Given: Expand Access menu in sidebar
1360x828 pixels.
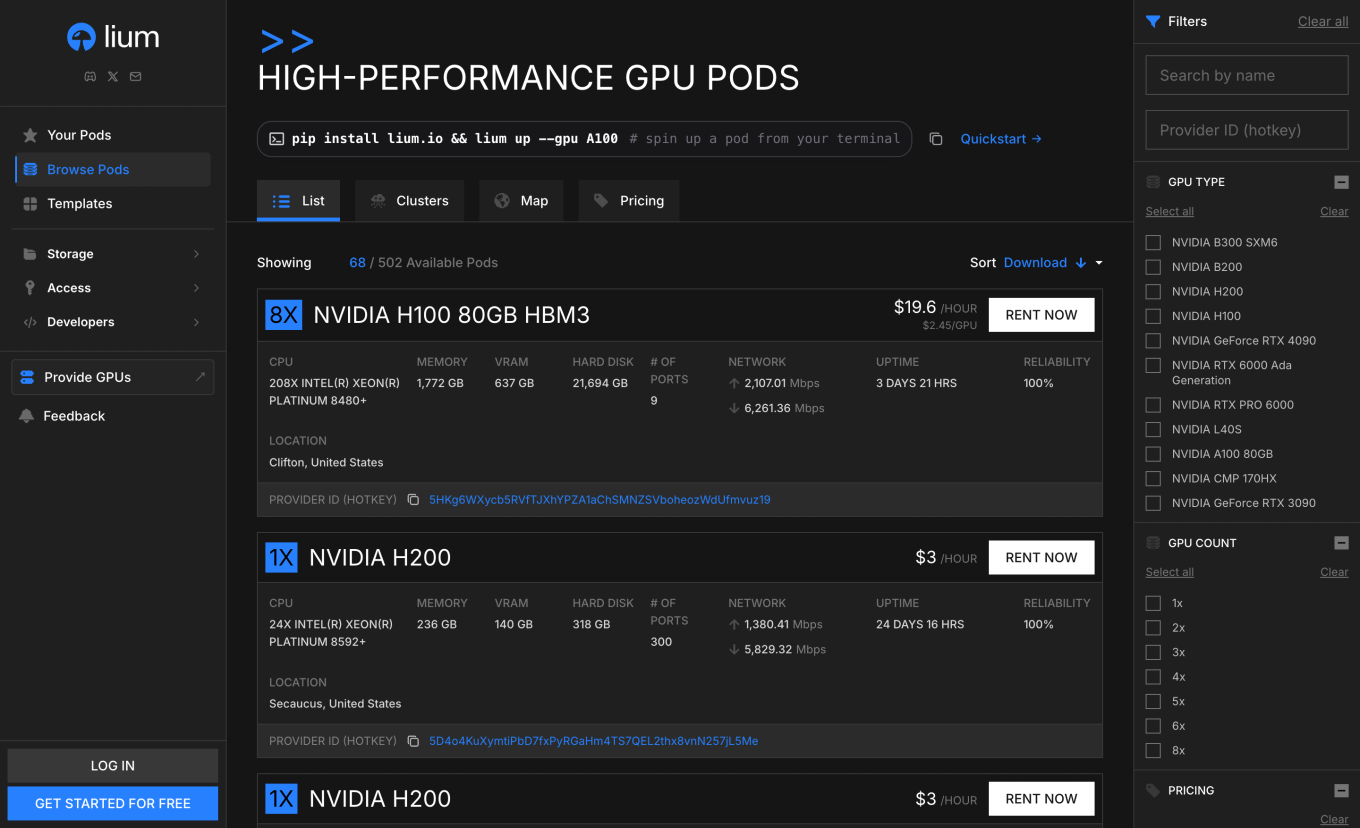Looking at the screenshot, I should (113, 288).
